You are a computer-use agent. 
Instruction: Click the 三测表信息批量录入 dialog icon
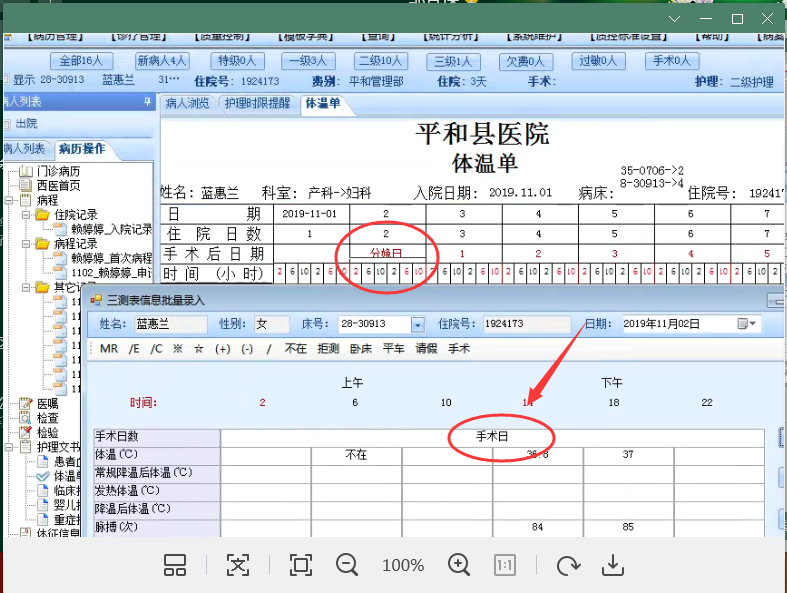[96, 300]
